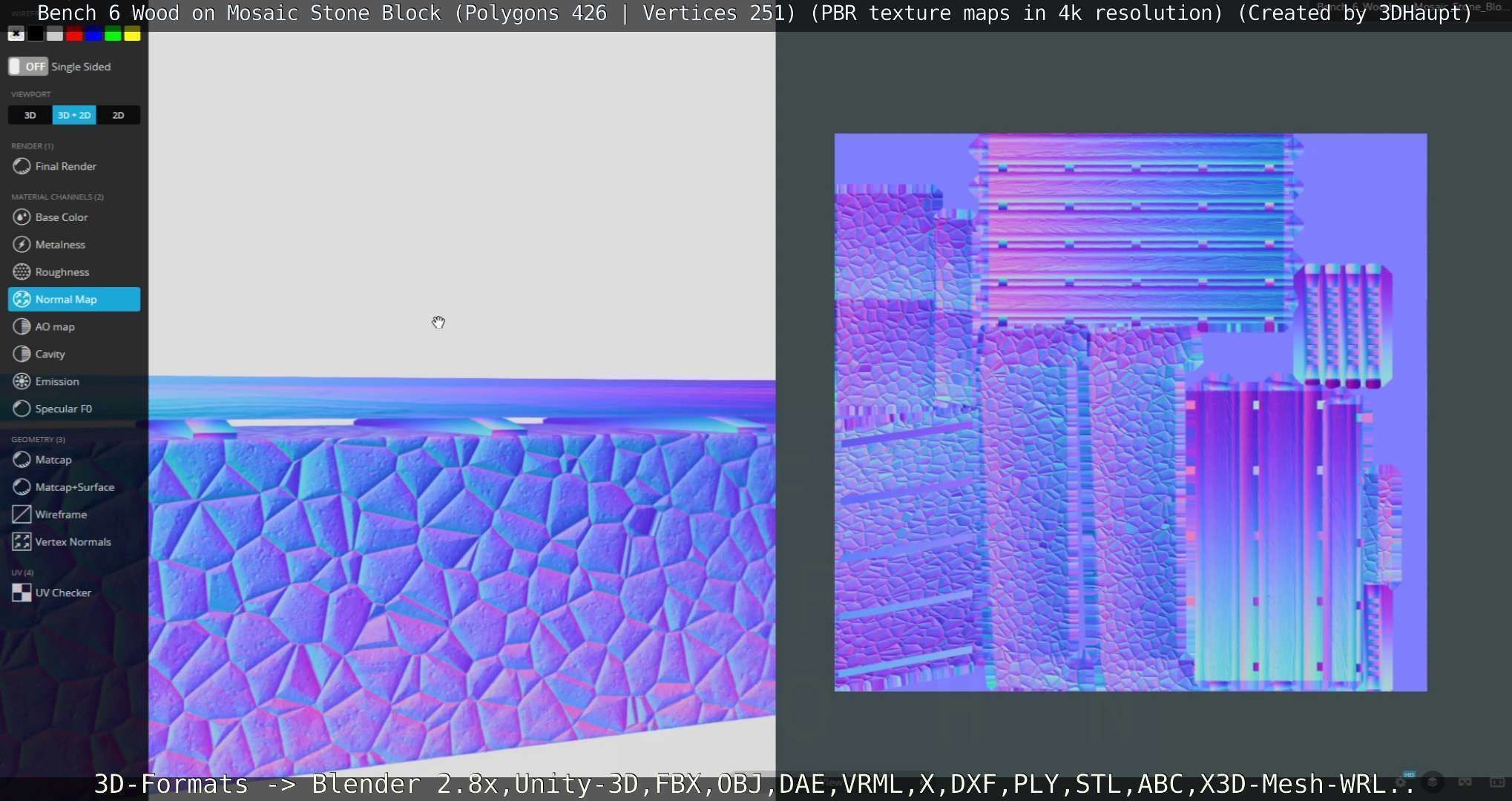The height and width of the screenshot is (801, 1512).
Task: Disable wireframe with the X swatch
Action: (16, 35)
